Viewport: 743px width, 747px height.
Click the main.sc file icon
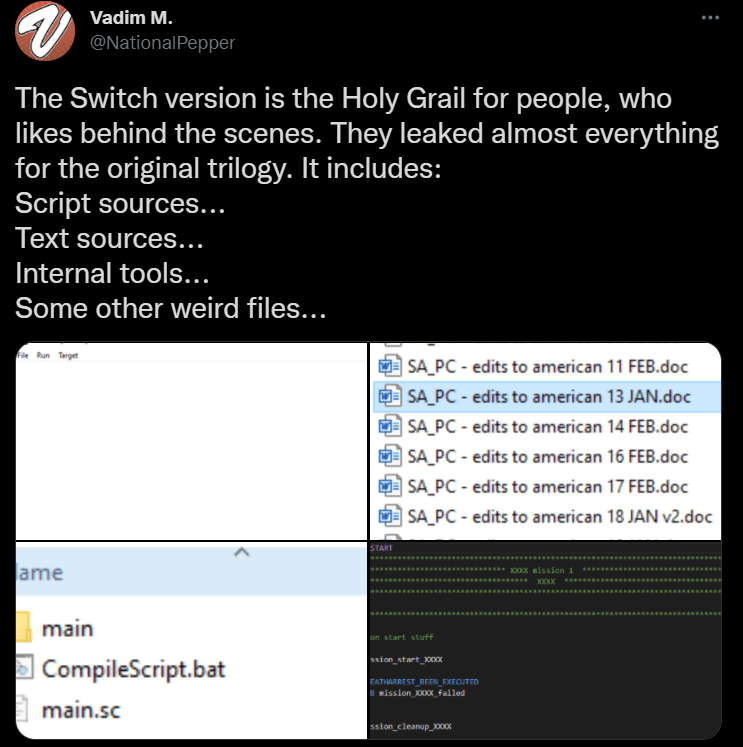25,711
